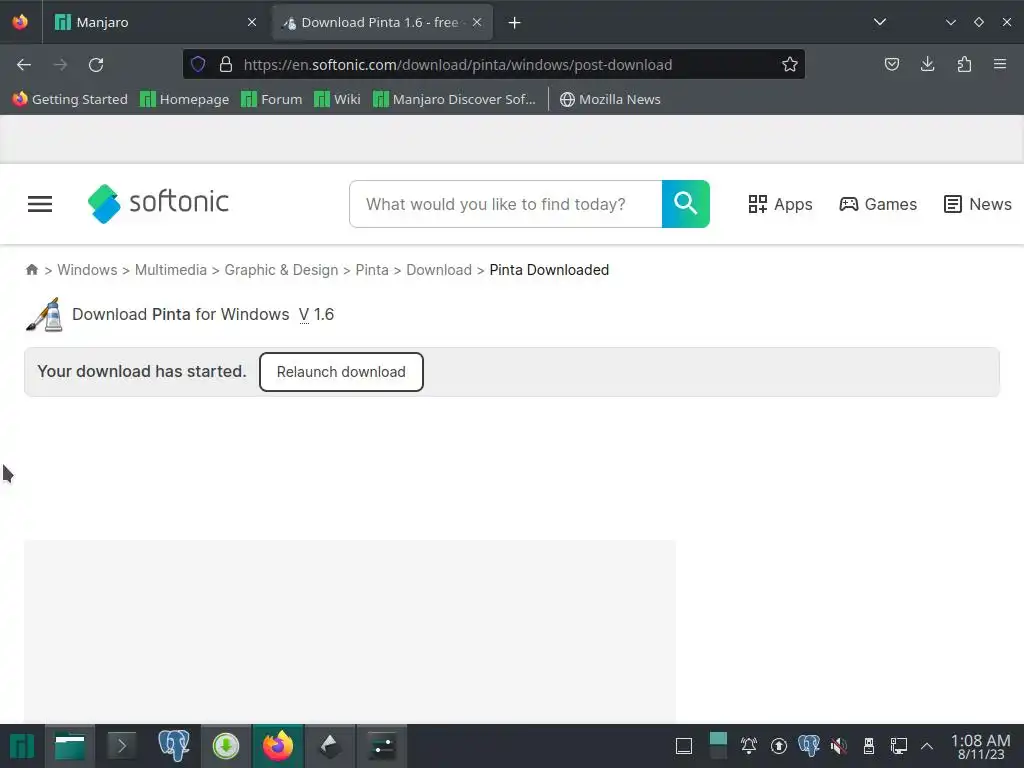Image resolution: width=1024 pixels, height=768 pixels.
Task: Open the Mozilla News bookmark
Action: pyautogui.click(x=610, y=99)
